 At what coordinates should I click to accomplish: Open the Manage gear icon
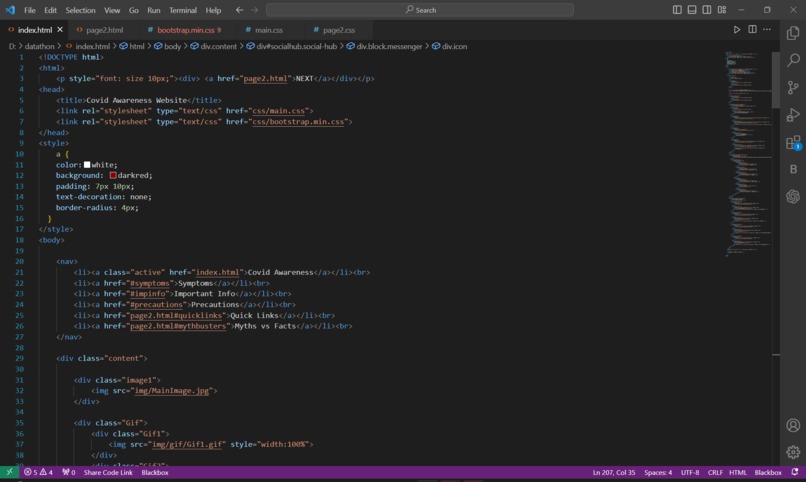[x=793, y=452]
